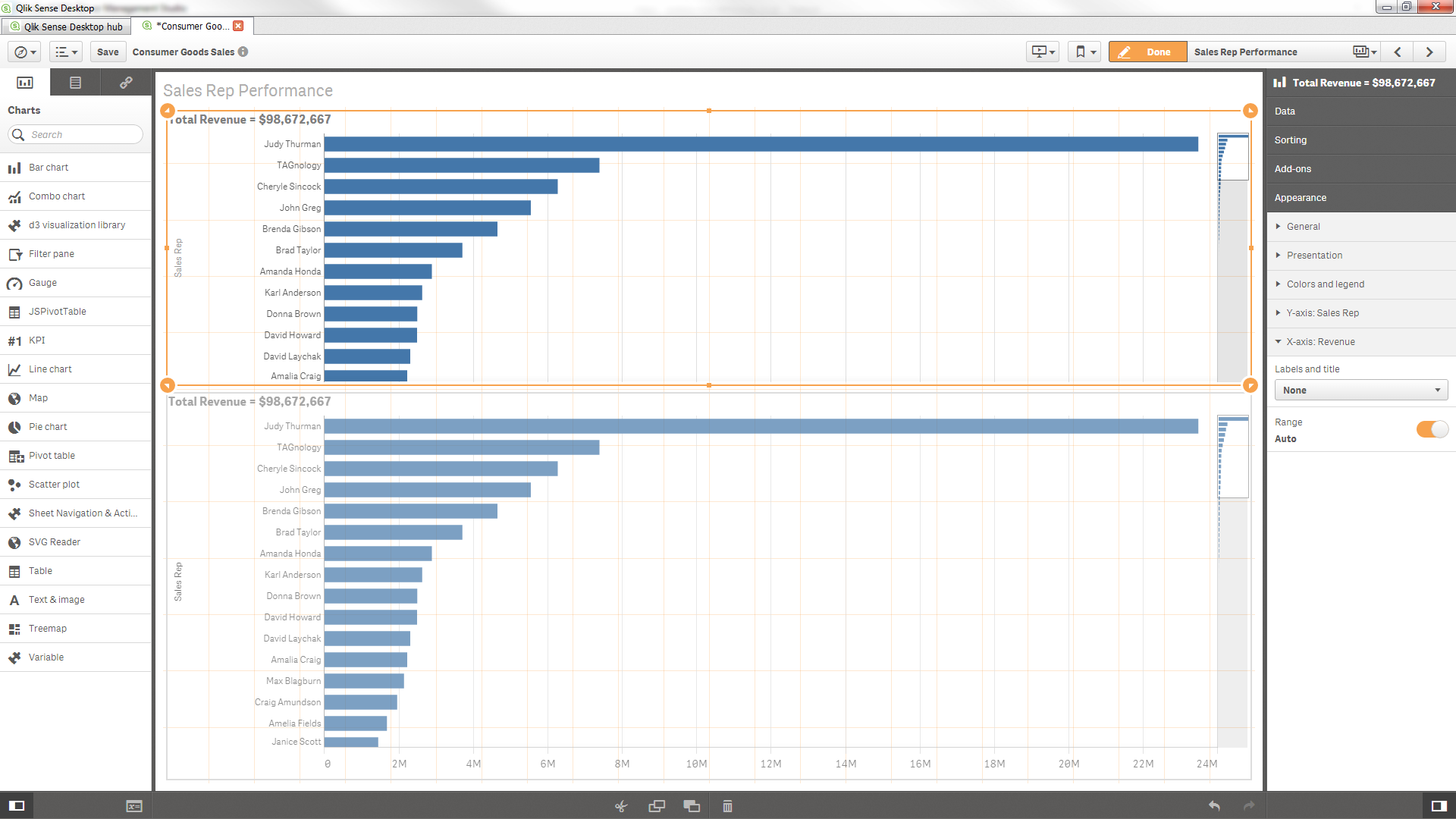The width and height of the screenshot is (1456, 819).
Task: Redo the last edit
Action: click(x=1249, y=806)
